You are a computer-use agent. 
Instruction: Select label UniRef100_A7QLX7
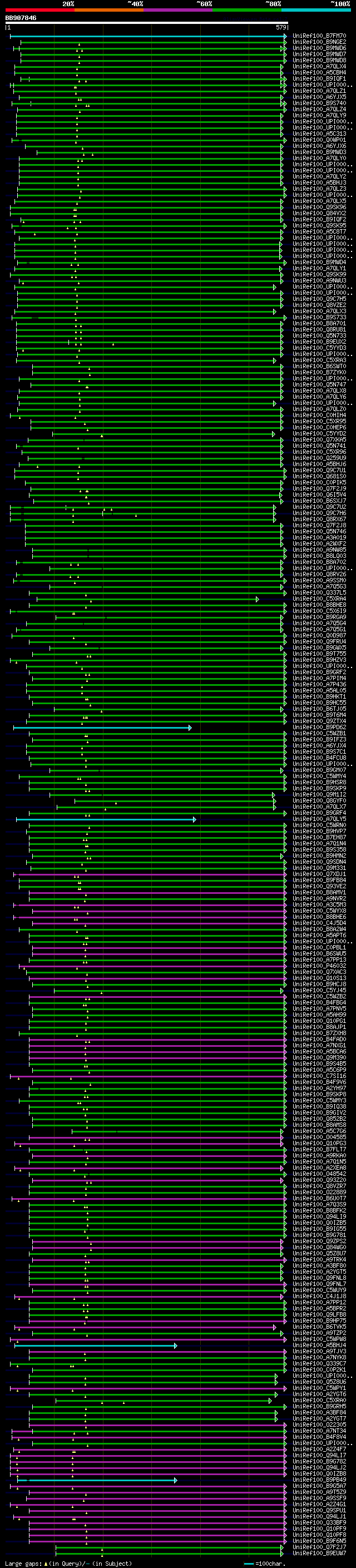[x=319, y=807]
